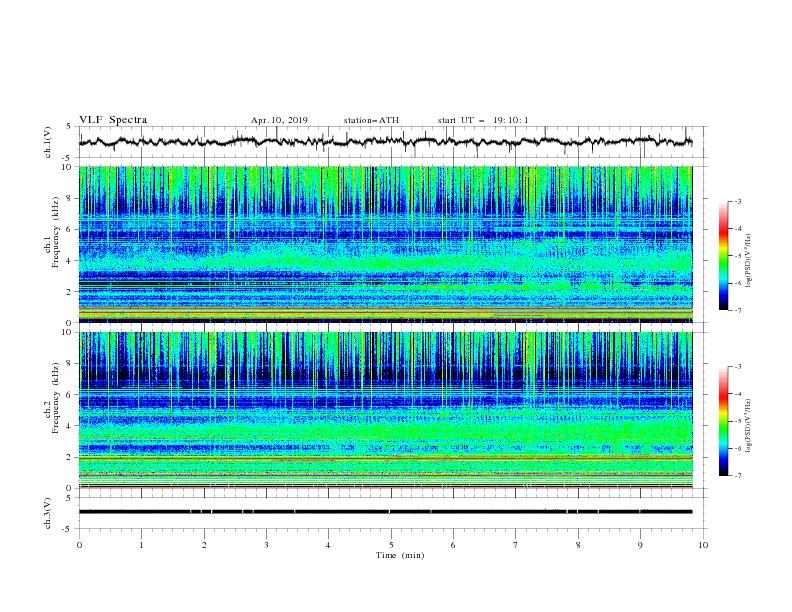Click inside the ch.2 spectrogram panel
This screenshot has height=612, width=792.
tap(385, 410)
